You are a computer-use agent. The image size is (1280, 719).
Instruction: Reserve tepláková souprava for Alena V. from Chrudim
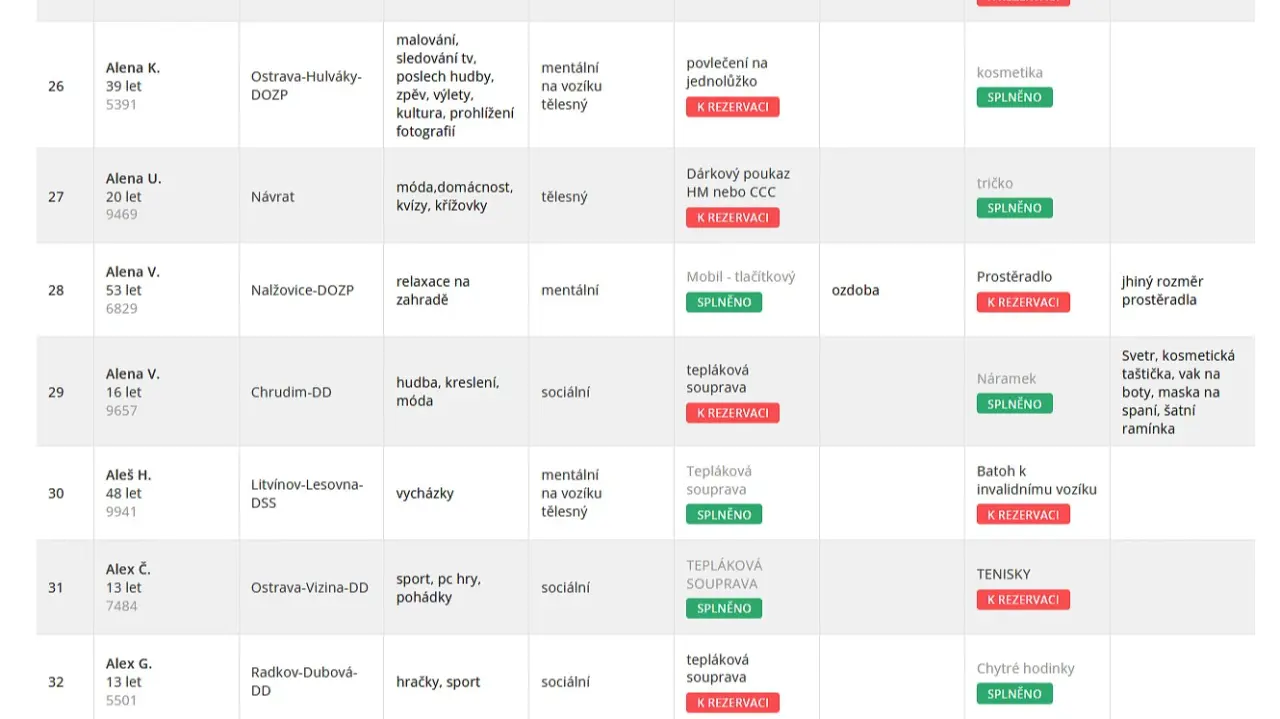(732, 413)
